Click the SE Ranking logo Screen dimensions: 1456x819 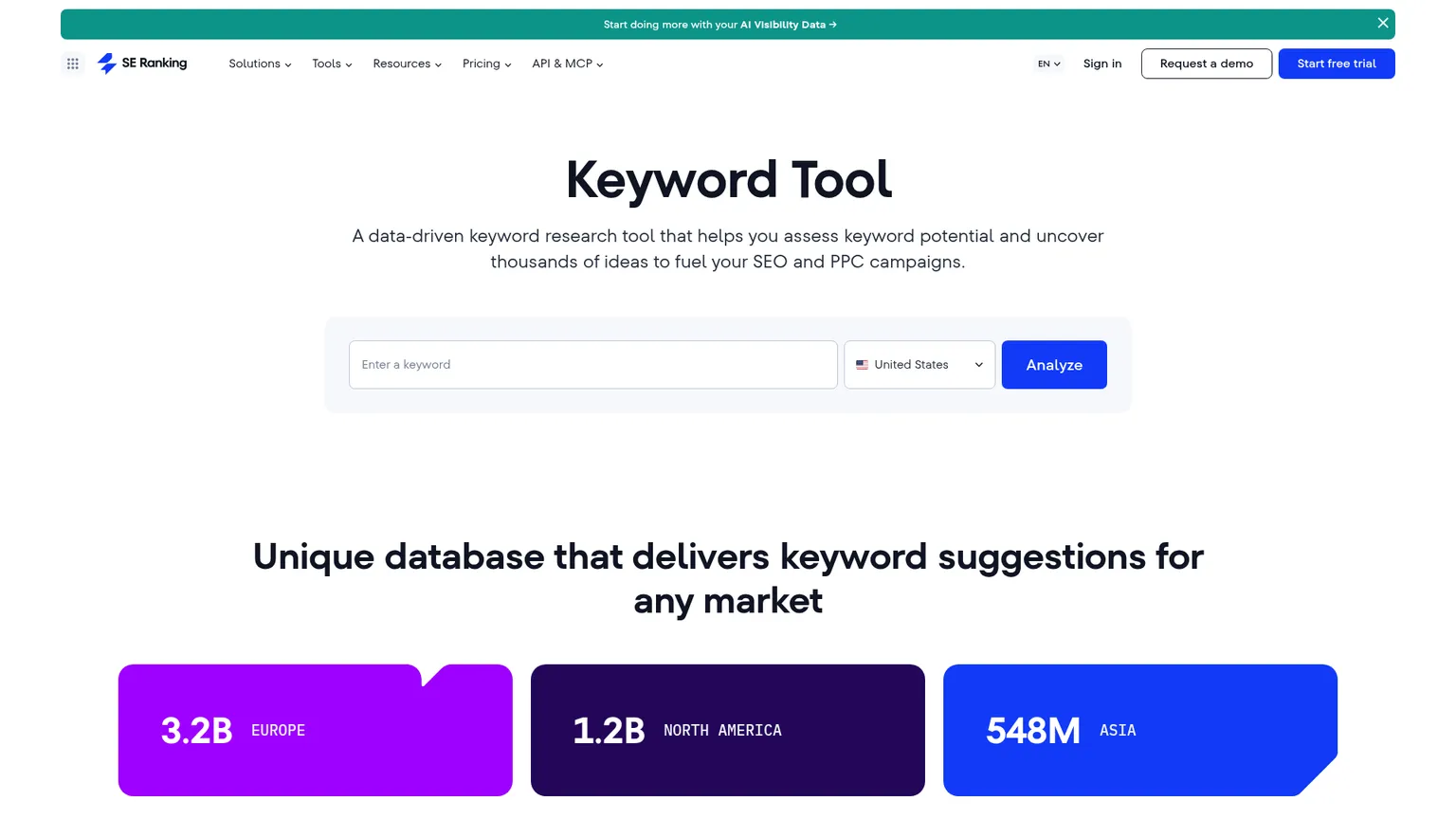[x=142, y=64]
